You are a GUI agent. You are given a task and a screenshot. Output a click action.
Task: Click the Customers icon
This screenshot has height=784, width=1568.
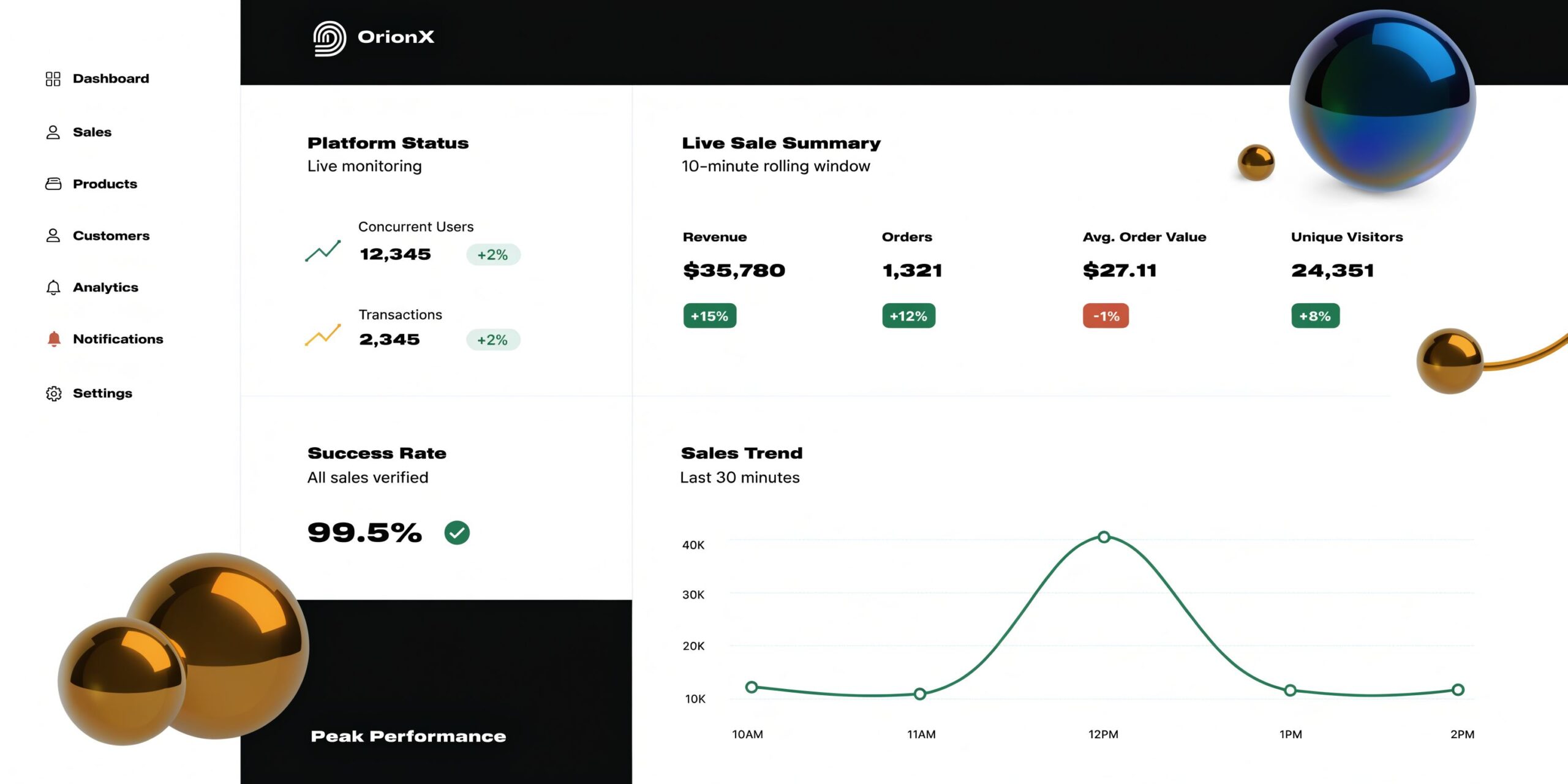point(53,235)
